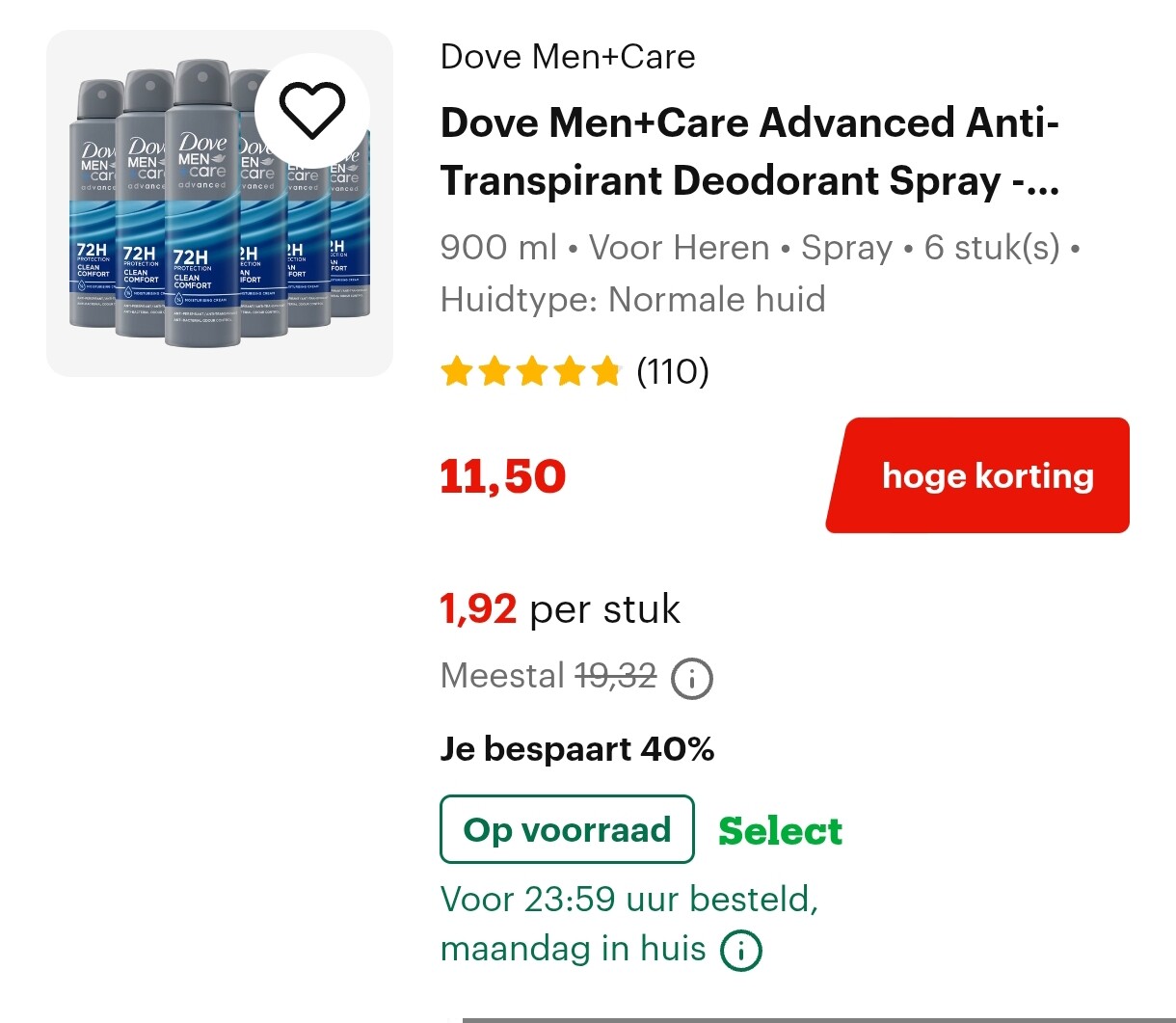
Task: Open the info icon next to Meestal price
Action: click(692, 678)
